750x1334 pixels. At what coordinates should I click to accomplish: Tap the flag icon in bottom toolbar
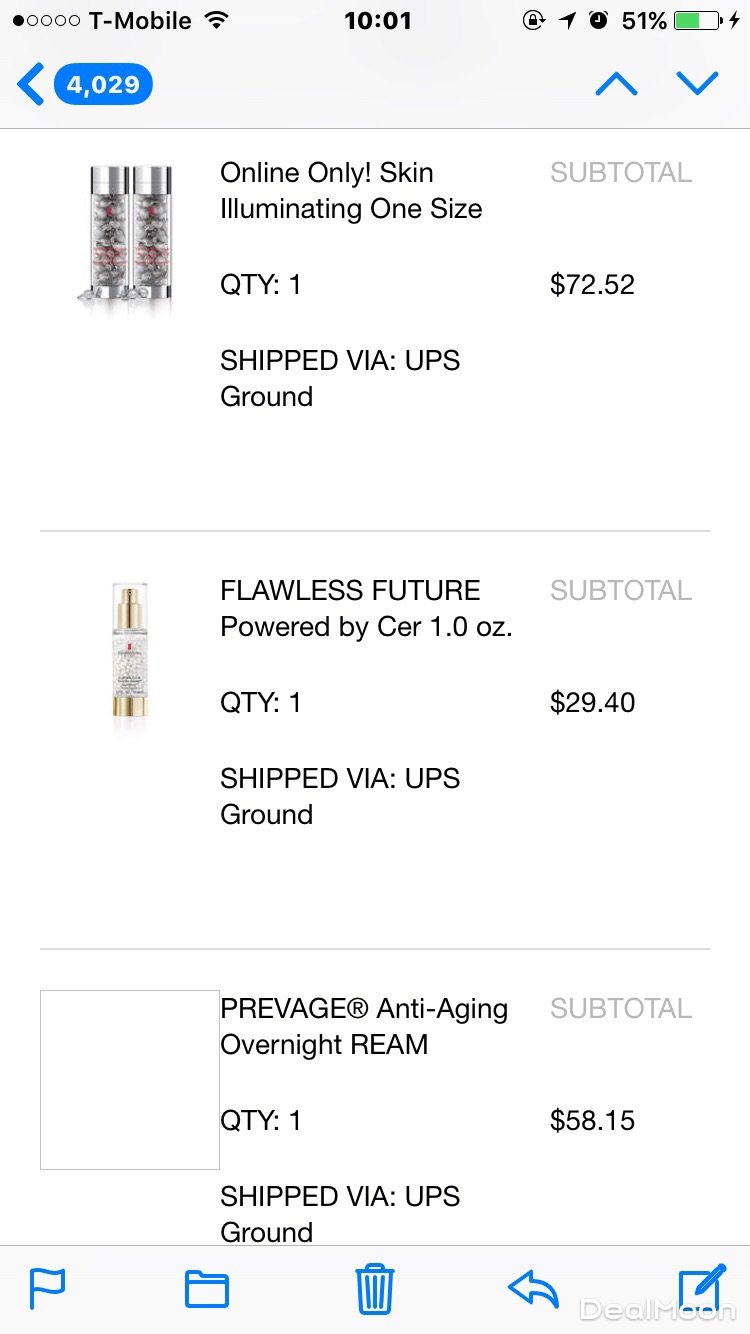[x=47, y=1288]
